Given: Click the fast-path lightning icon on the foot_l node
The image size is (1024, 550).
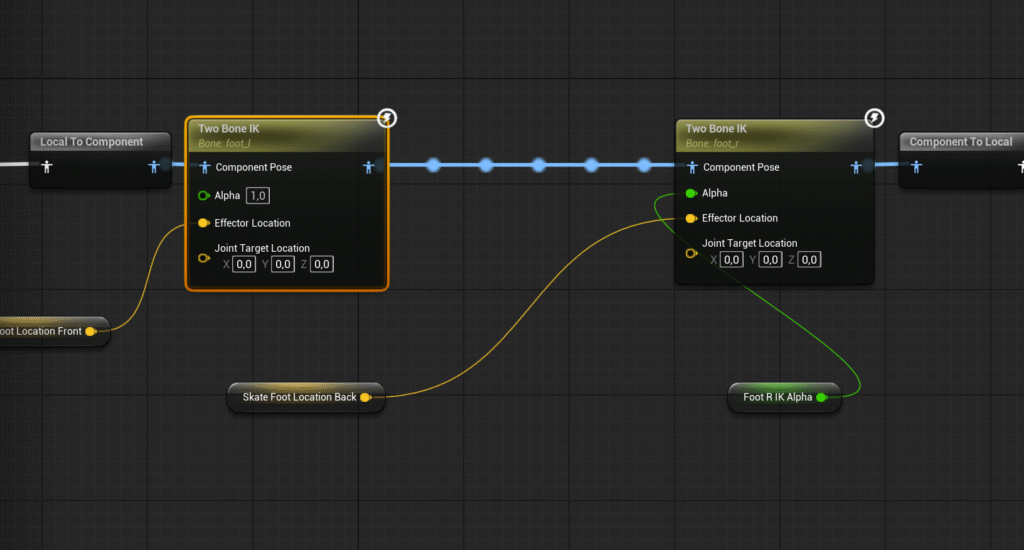Looking at the screenshot, I should [x=387, y=119].
